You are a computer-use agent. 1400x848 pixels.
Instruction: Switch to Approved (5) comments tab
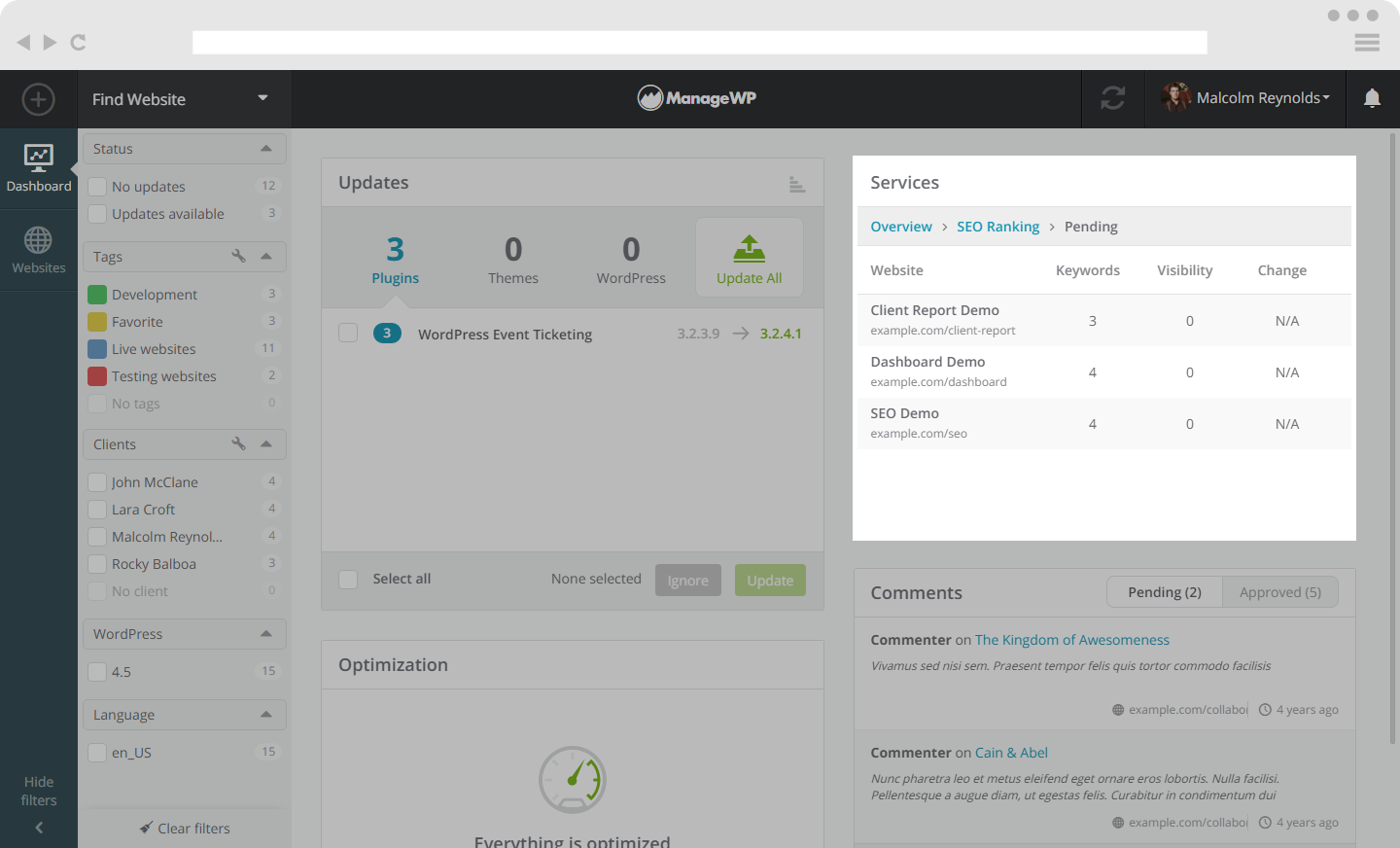pos(1279,592)
